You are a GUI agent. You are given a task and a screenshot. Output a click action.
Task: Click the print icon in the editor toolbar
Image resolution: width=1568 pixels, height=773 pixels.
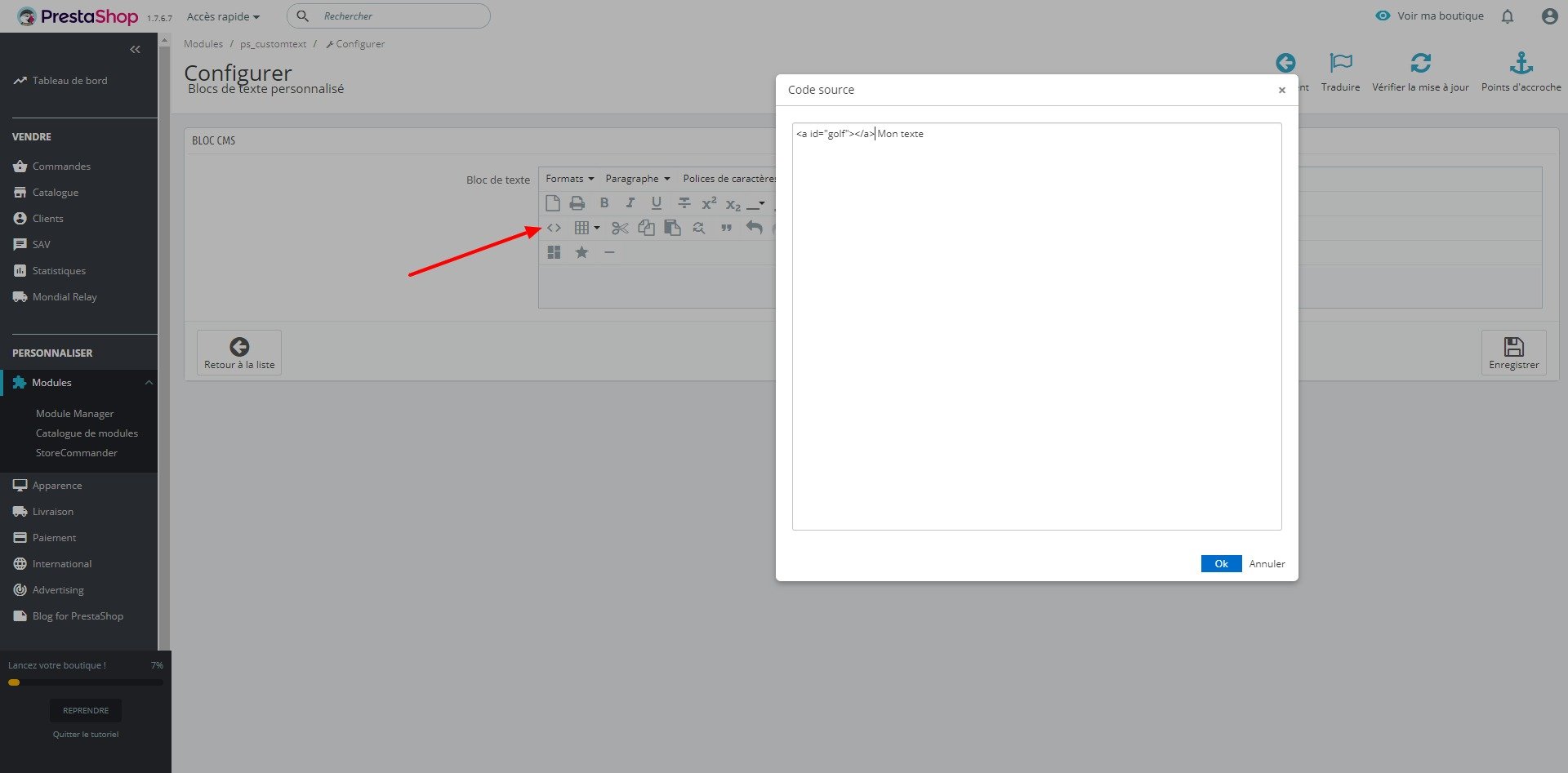pyautogui.click(x=577, y=203)
